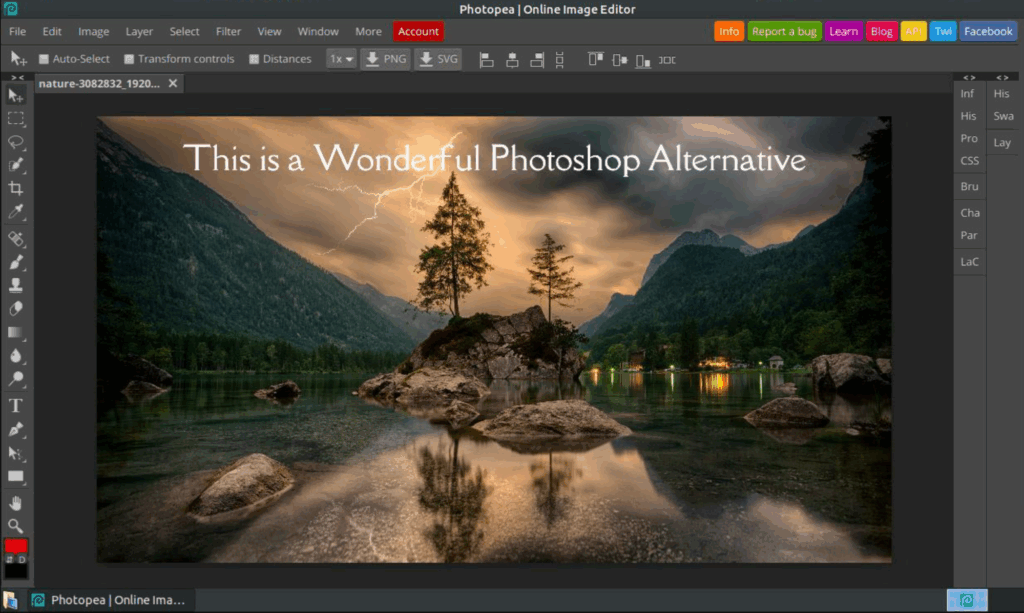Screen dimensions: 1024x613
Task: Expand the Bru (Brush) collapsed panel
Action: pos(969,187)
